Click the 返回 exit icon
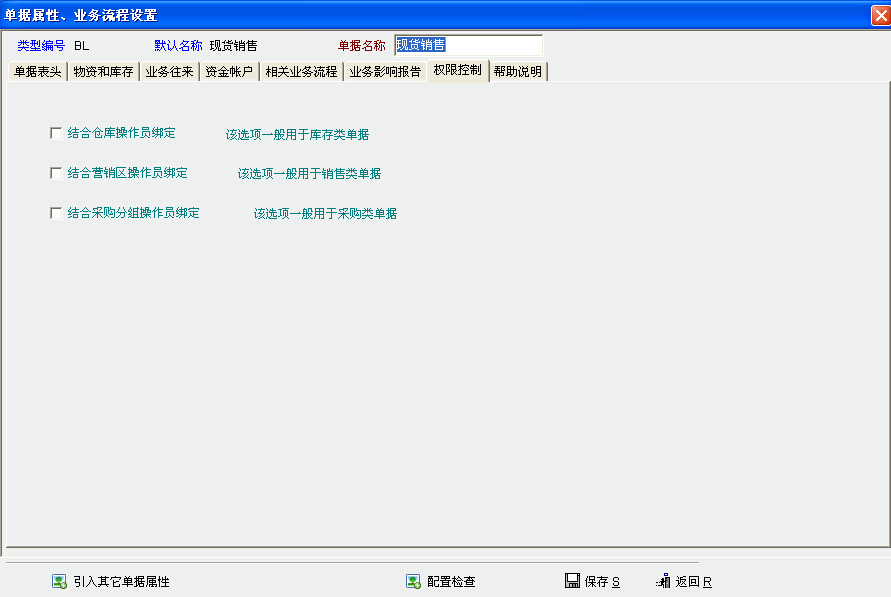Screen dimensions: 891x597 (662, 581)
